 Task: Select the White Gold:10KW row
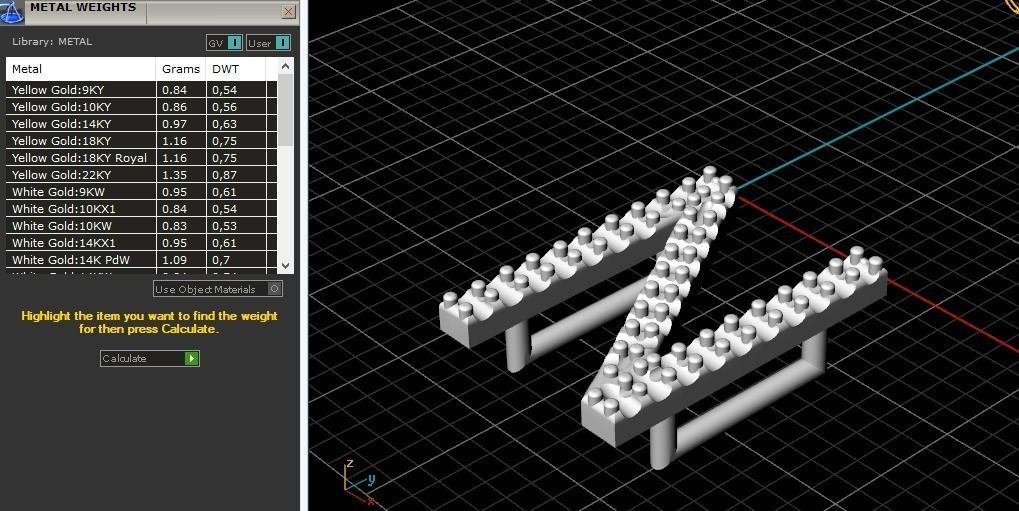(142, 225)
